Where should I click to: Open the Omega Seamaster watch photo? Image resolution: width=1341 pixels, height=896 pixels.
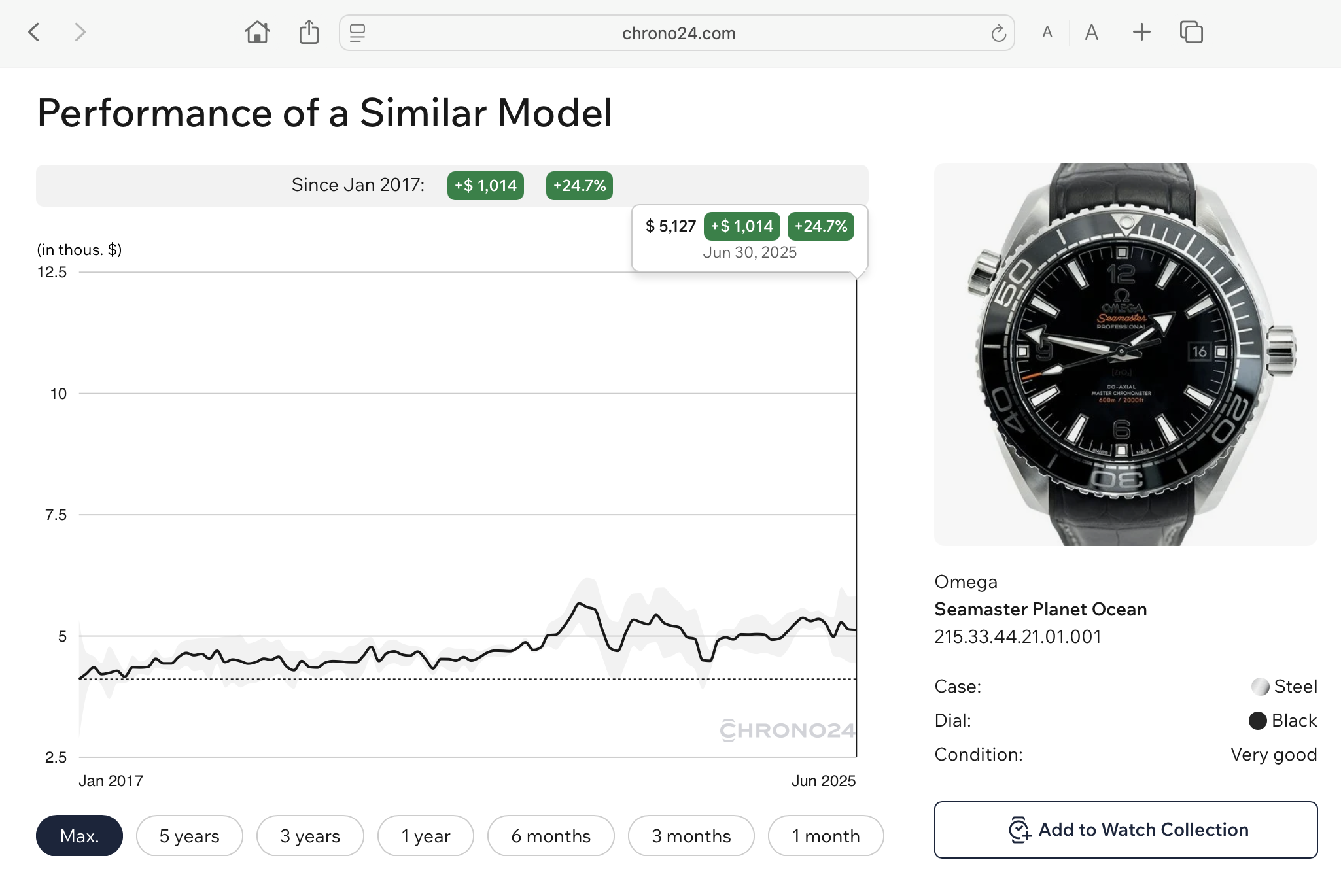click(x=1126, y=354)
